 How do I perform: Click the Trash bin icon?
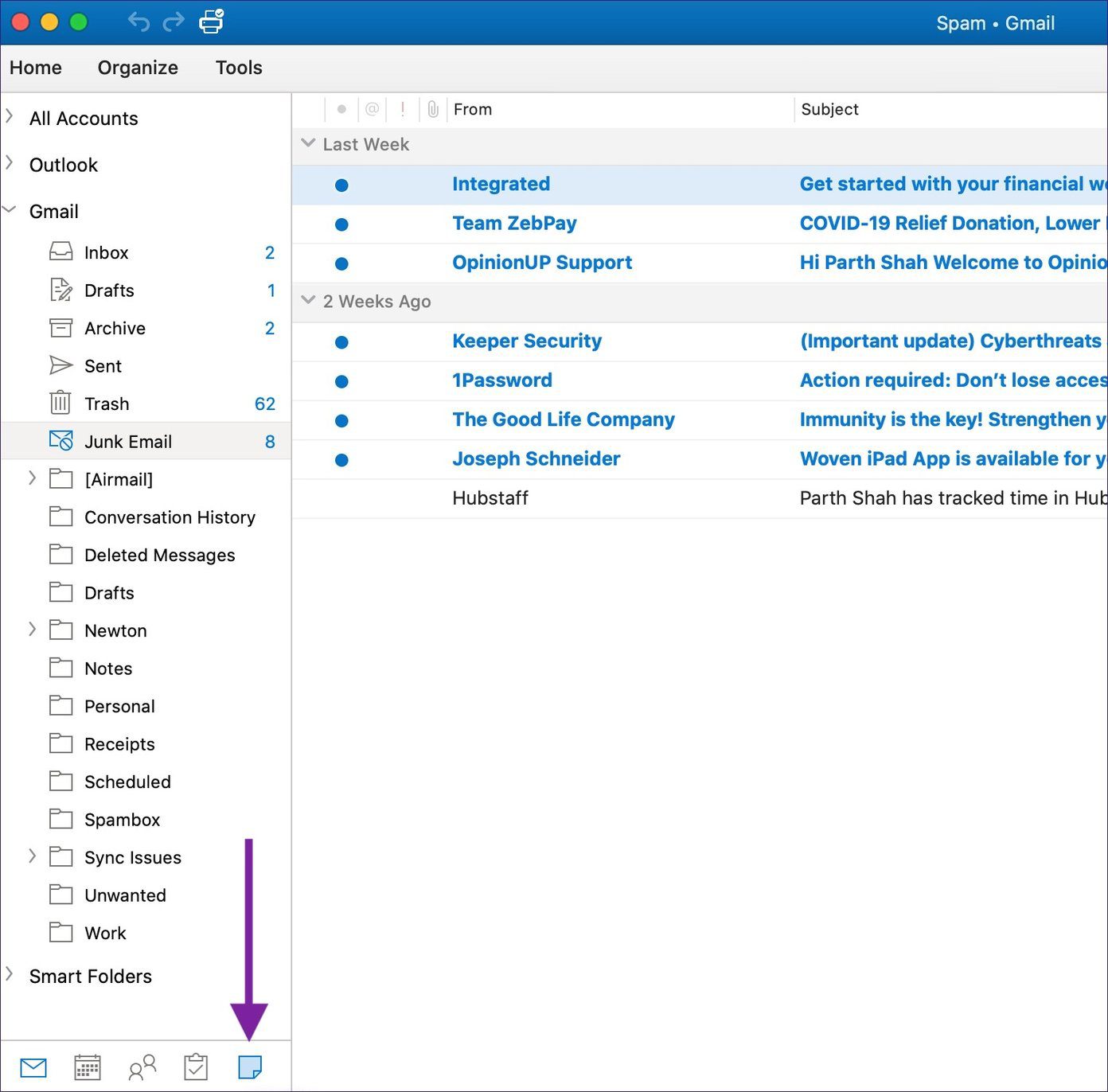(x=60, y=403)
